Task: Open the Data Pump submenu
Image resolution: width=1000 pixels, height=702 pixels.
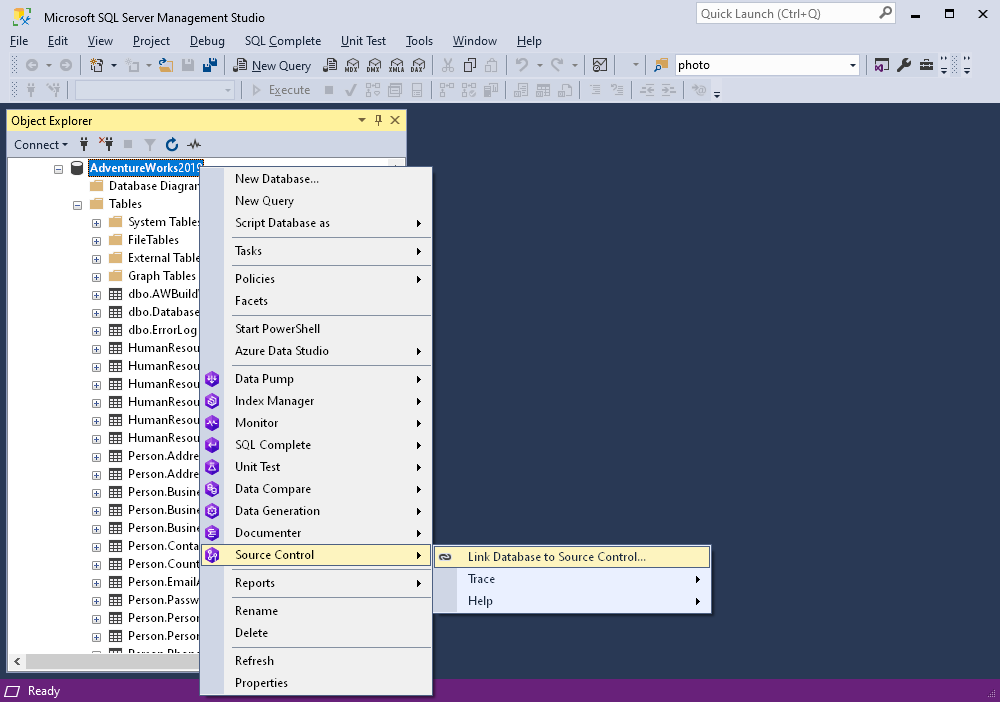Action: (316, 379)
